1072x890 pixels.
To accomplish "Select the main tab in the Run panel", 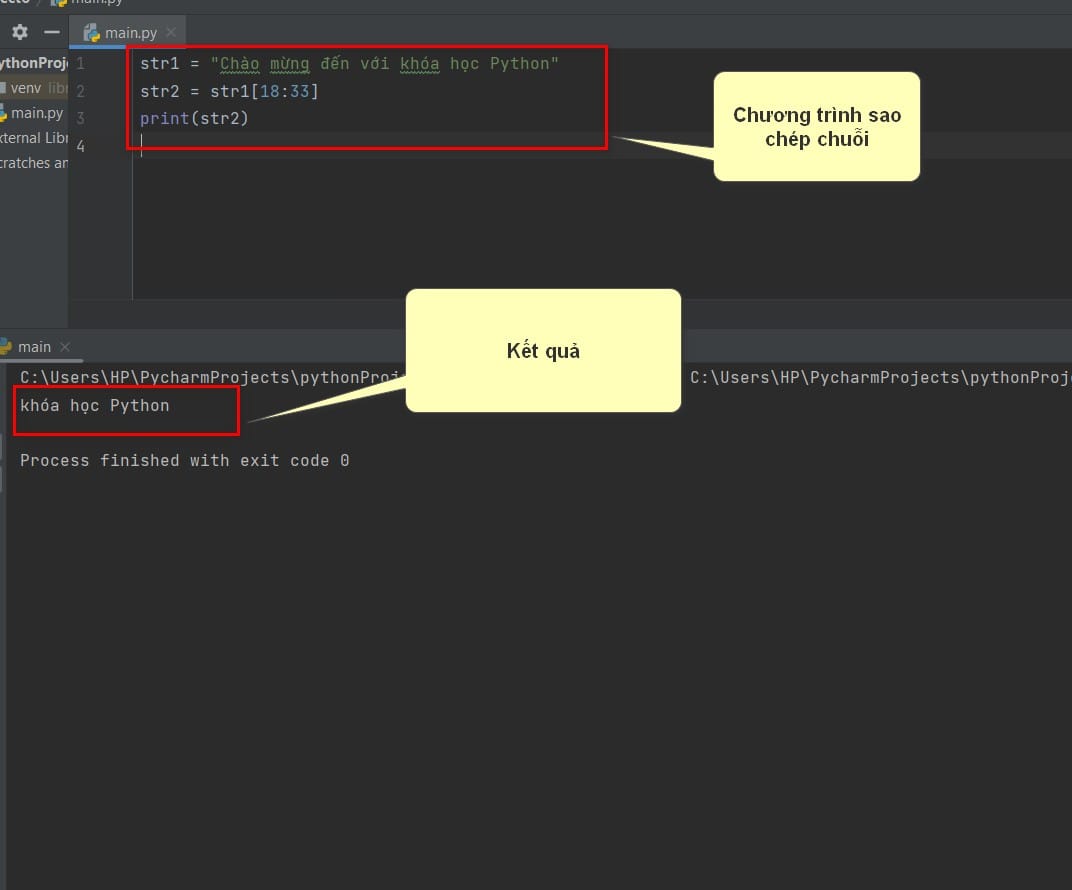I will coord(33,347).
